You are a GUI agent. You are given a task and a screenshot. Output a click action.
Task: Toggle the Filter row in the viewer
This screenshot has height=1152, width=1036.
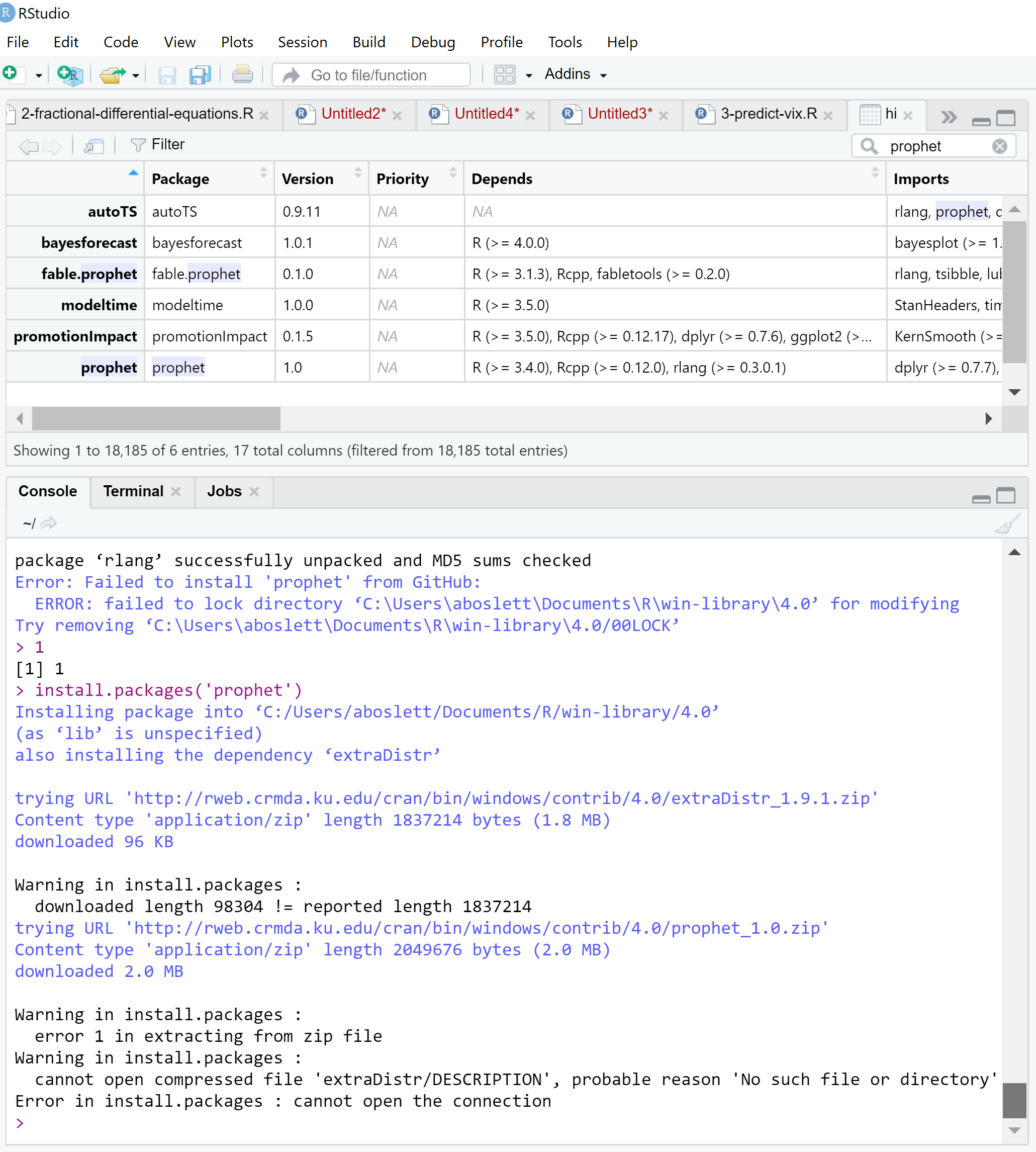click(x=158, y=144)
